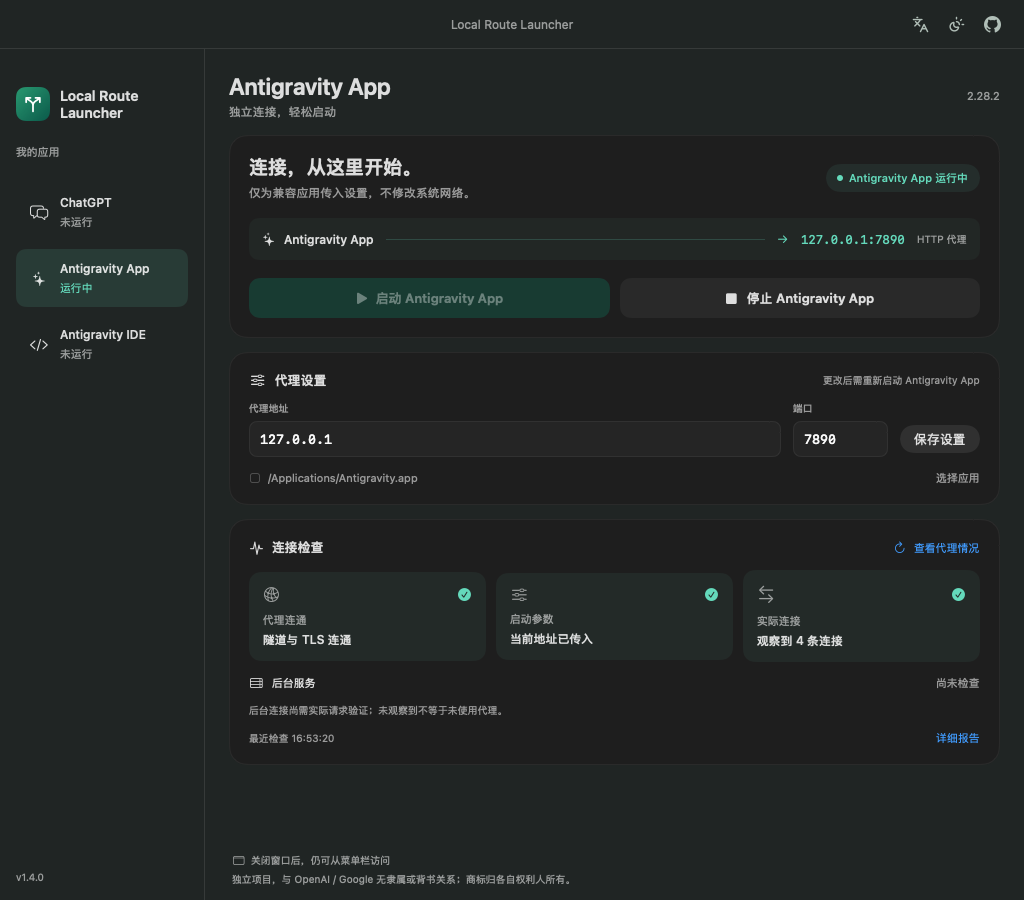The width and height of the screenshot is (1024, 900).
Task: Click the 停止 Antigravity App button
Action: [800, 298]
